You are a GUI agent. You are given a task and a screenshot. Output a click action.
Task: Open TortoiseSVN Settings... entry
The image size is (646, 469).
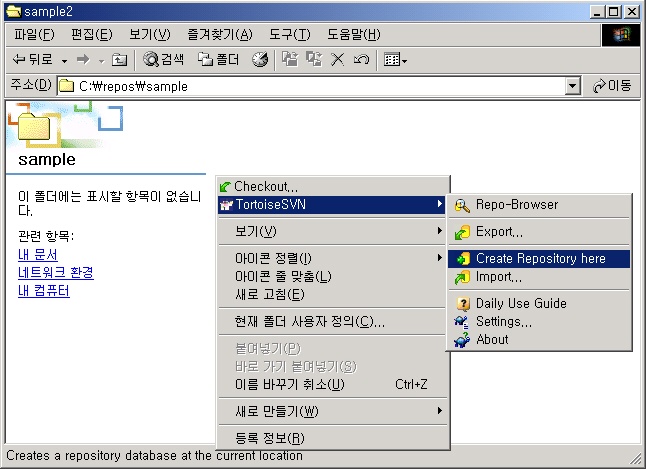(x=503, y=321)
